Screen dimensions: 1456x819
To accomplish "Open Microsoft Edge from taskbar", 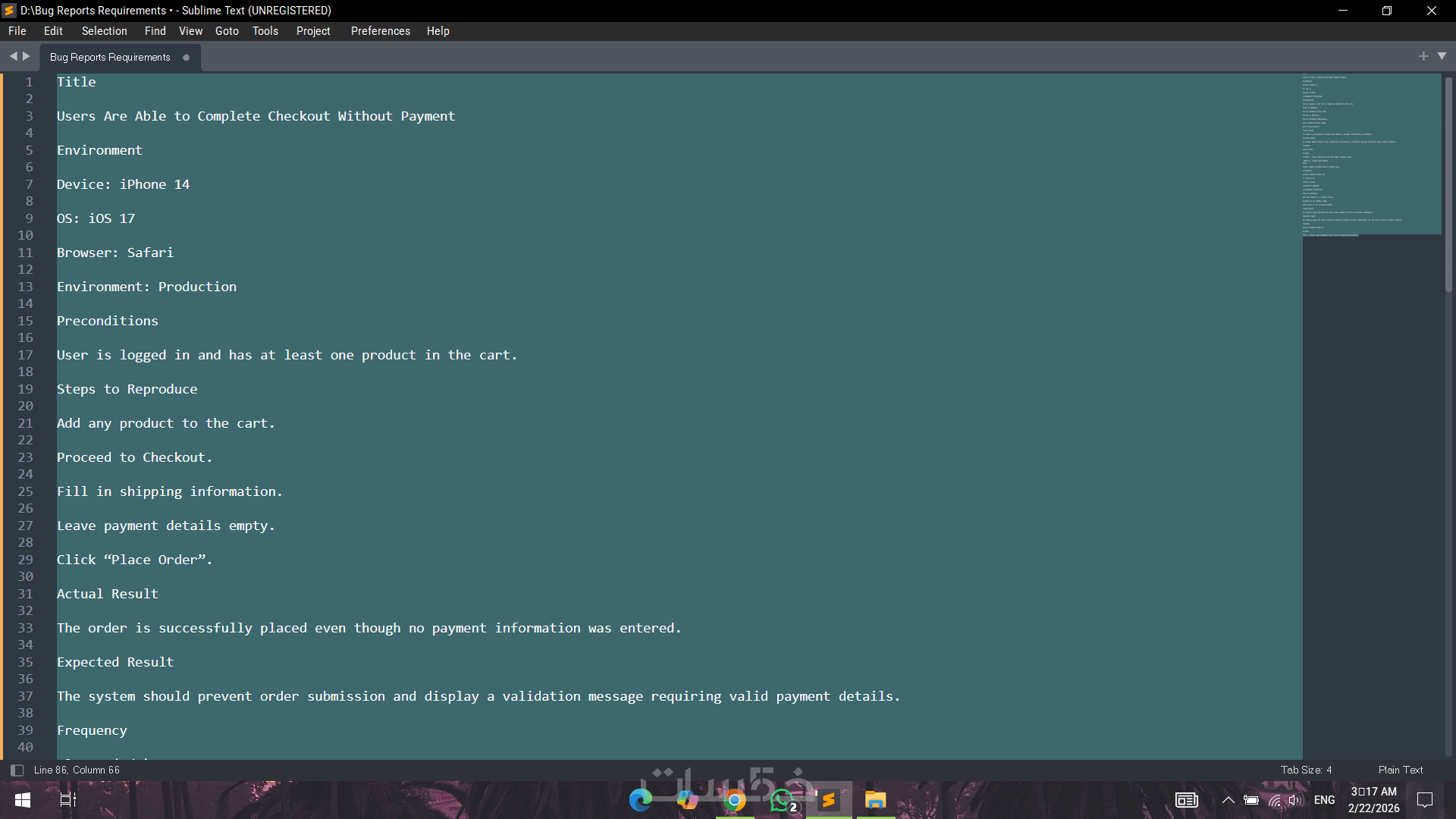I will click(x=640, y=800).
